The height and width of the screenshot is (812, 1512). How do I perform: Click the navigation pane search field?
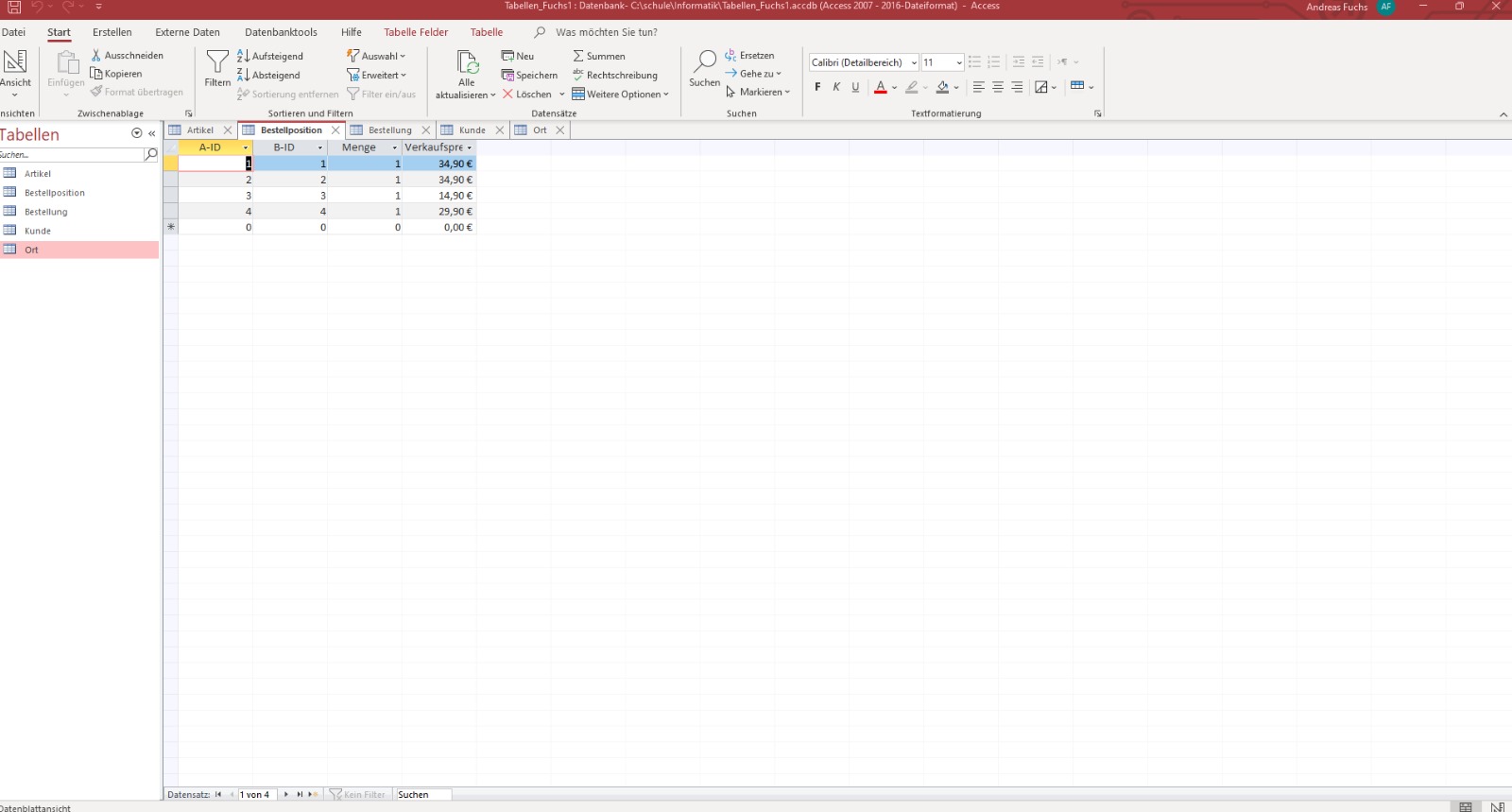[72, 154]
